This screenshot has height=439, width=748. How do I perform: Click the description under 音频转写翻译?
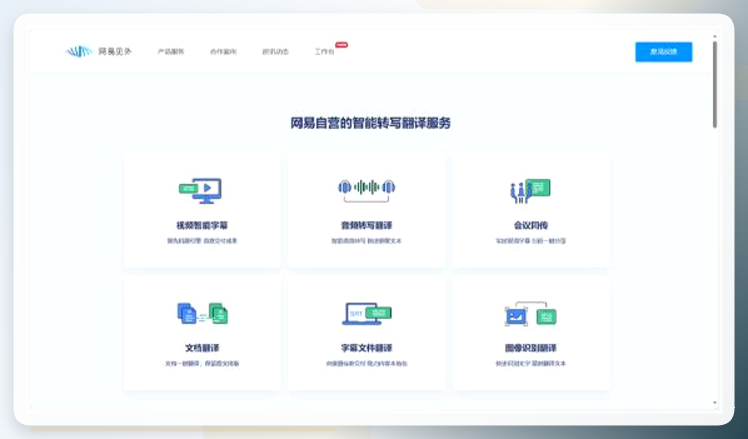pyautogui.click(x=366, y=241)
